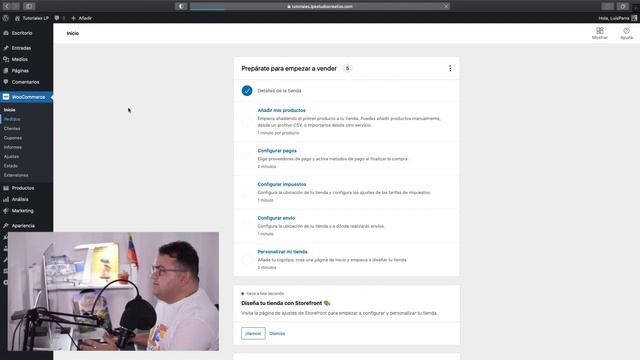
Task: Click the Añadir new content button
Action: (x=82, y=18)
